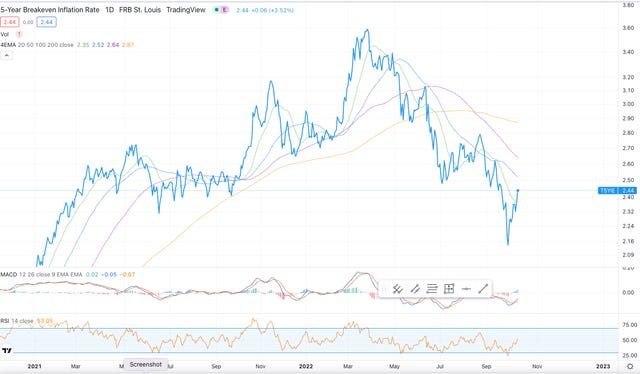Click the 2.87 orange EMA value
Screen dimensions: 640x374
point(128,45)
